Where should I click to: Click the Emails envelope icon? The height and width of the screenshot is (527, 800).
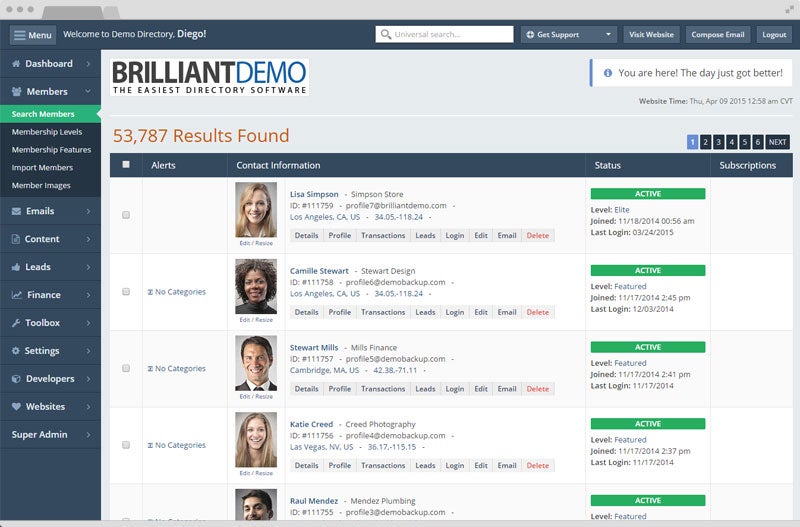click(16, 211)
